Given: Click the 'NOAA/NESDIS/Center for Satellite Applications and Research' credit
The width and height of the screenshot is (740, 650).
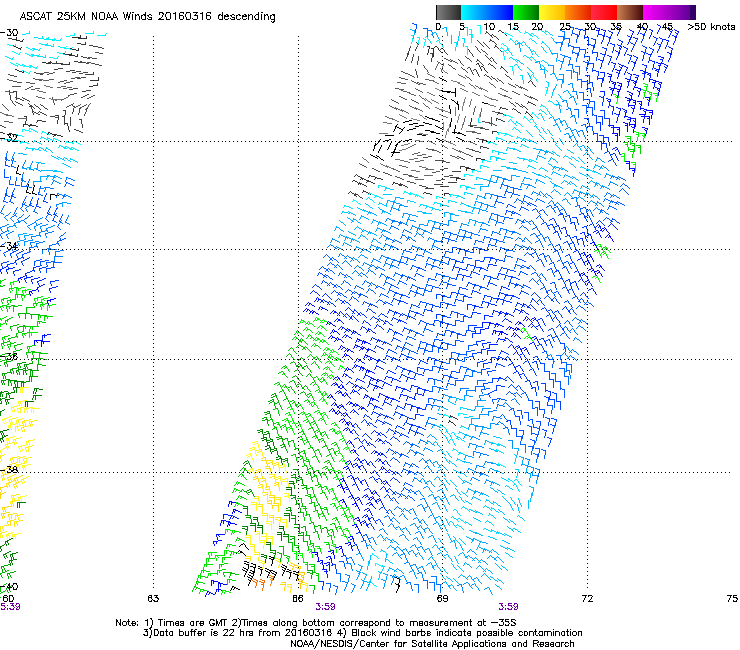Looking at the screenshot, I should tap(432, 644).
